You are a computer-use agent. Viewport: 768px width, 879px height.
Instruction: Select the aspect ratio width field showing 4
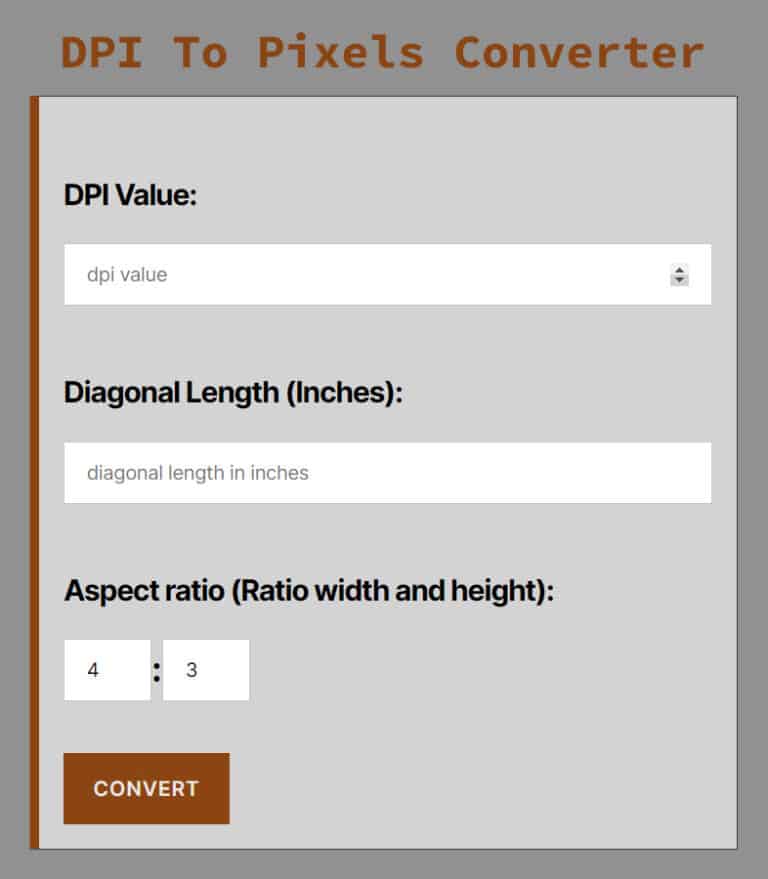pos(107,669)
